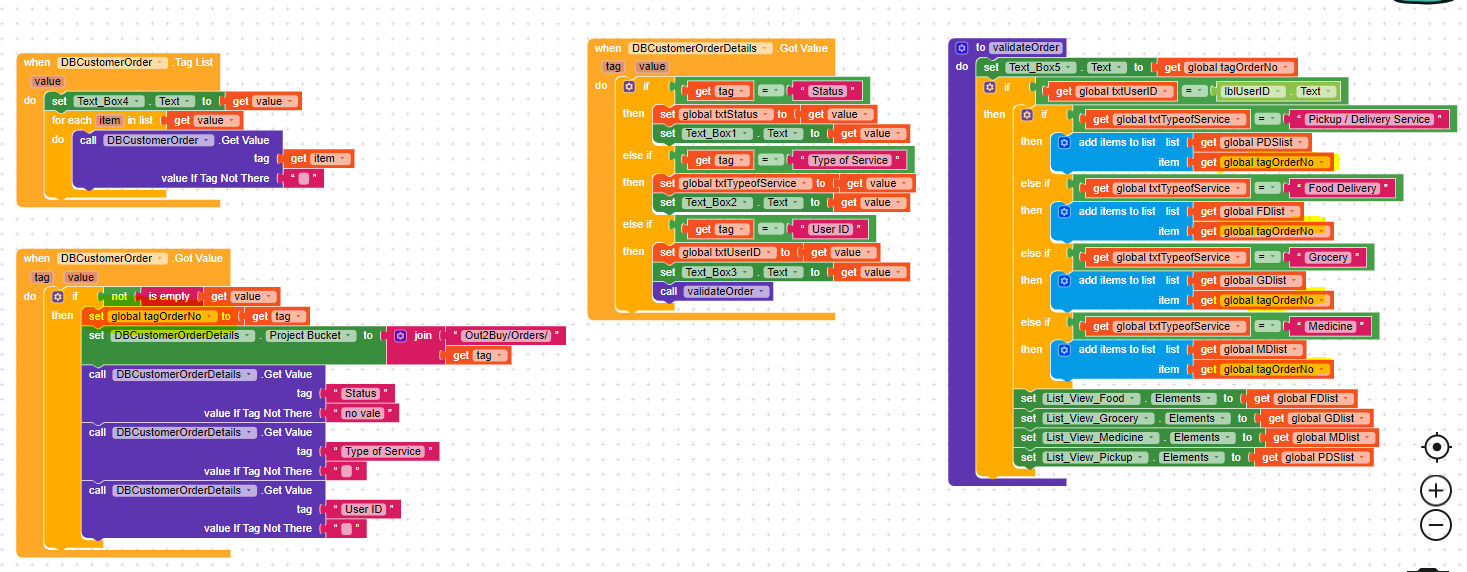Click the workspace center (crosshair) icon

(x=1436, y=447)
